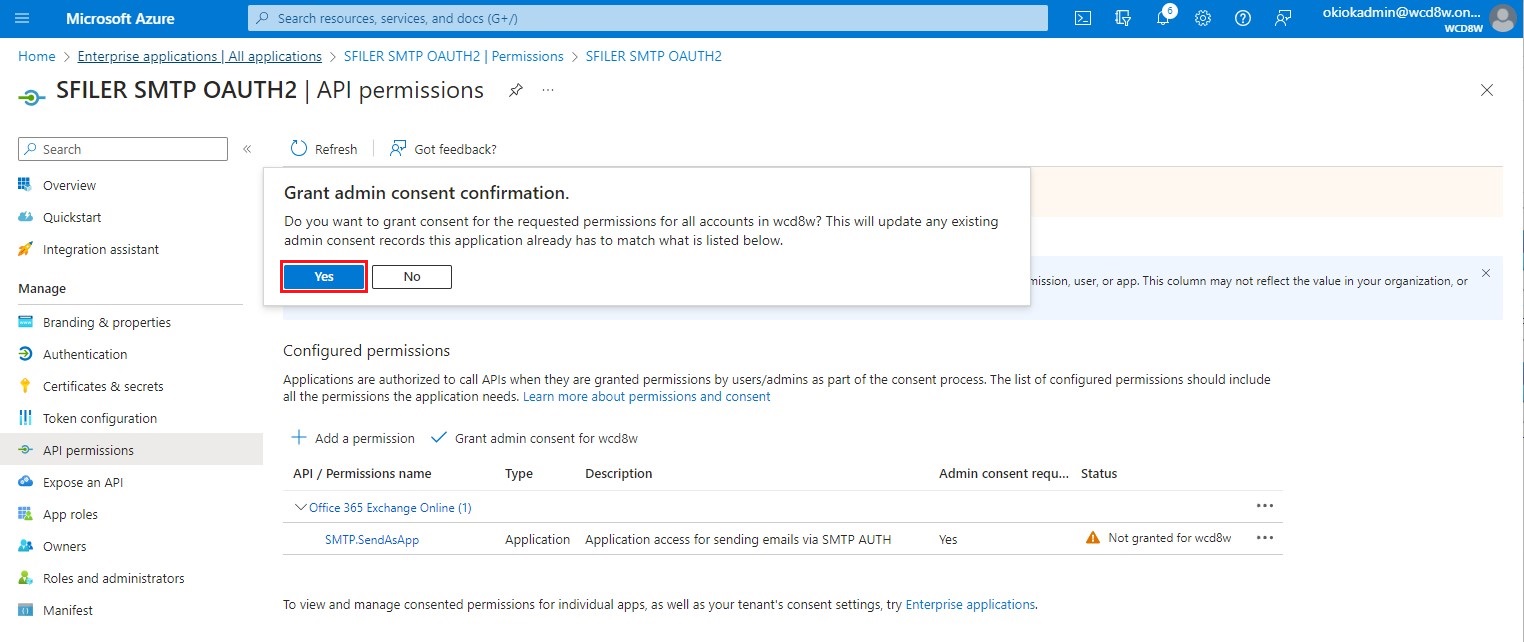Open the SMTP.SendAsApp permission

click(372, 539)
